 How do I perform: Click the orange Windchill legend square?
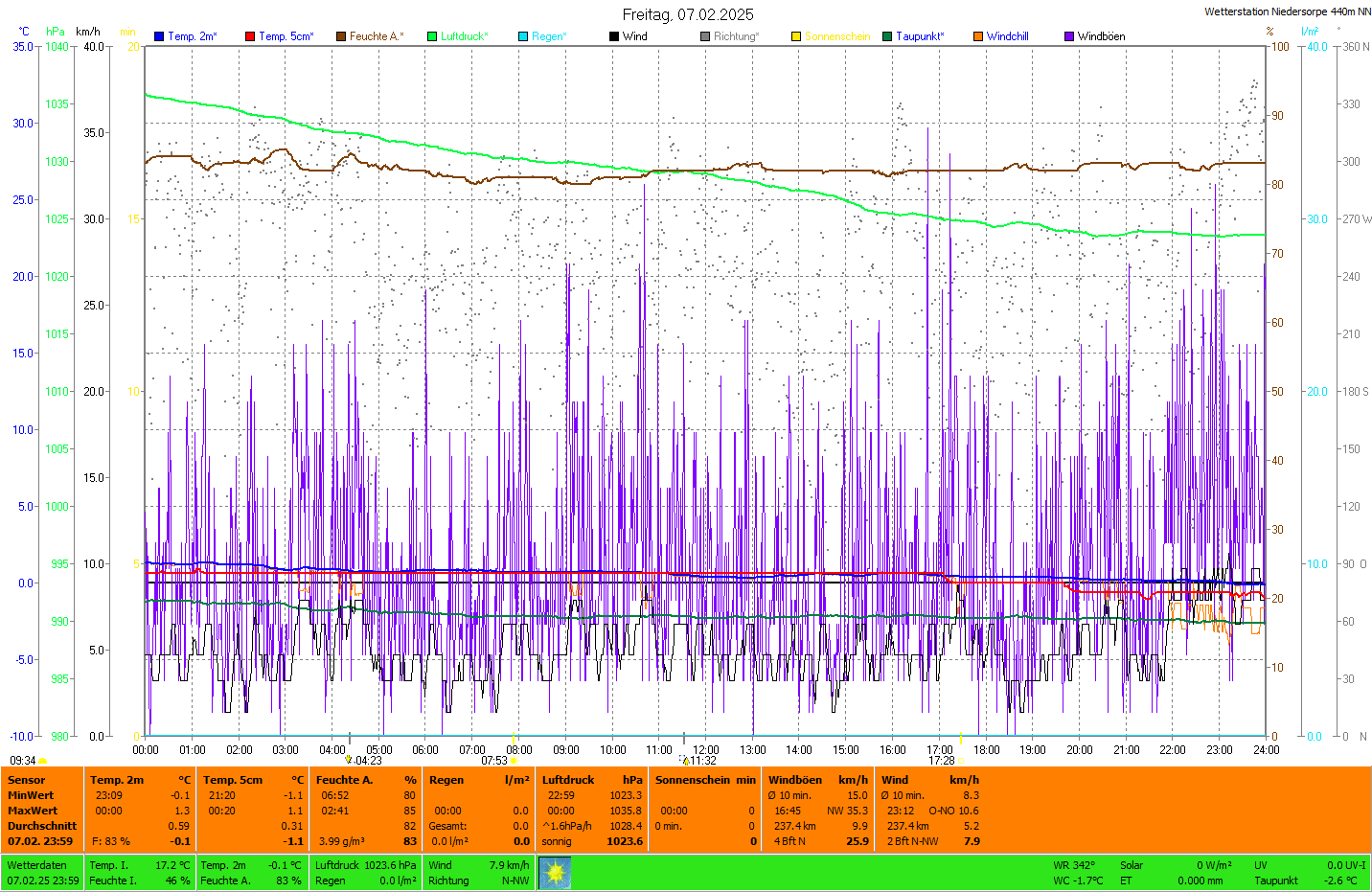click(978, 36)
